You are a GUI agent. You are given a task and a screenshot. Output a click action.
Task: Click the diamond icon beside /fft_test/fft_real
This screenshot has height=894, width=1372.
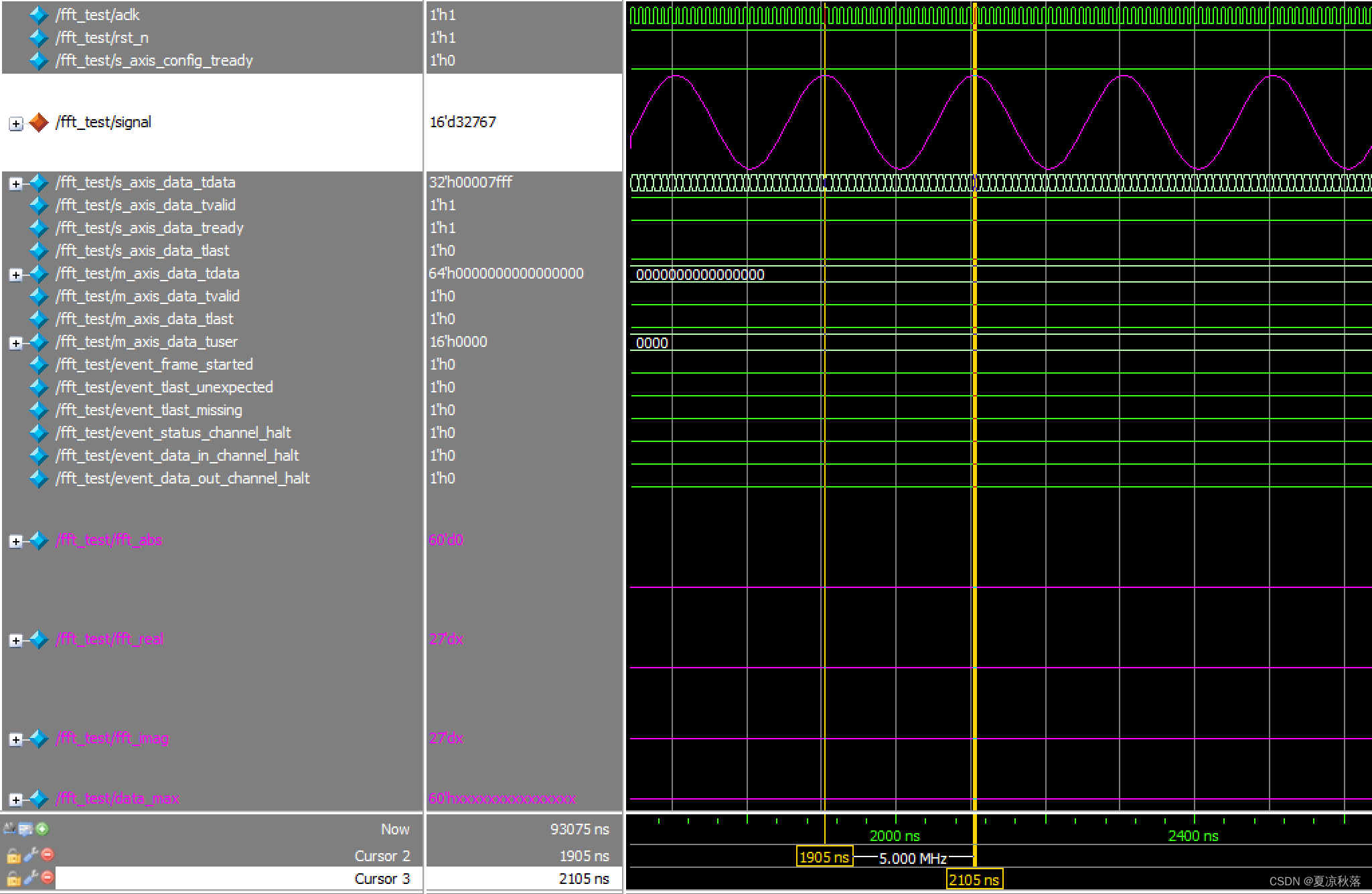pyautogui.click(x=39, y=639)
